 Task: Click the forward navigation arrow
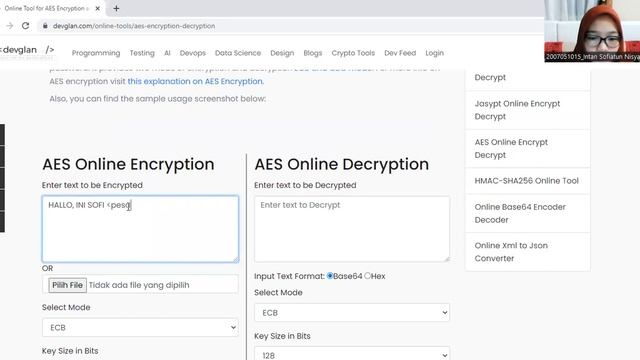click(x=10, y=26)
